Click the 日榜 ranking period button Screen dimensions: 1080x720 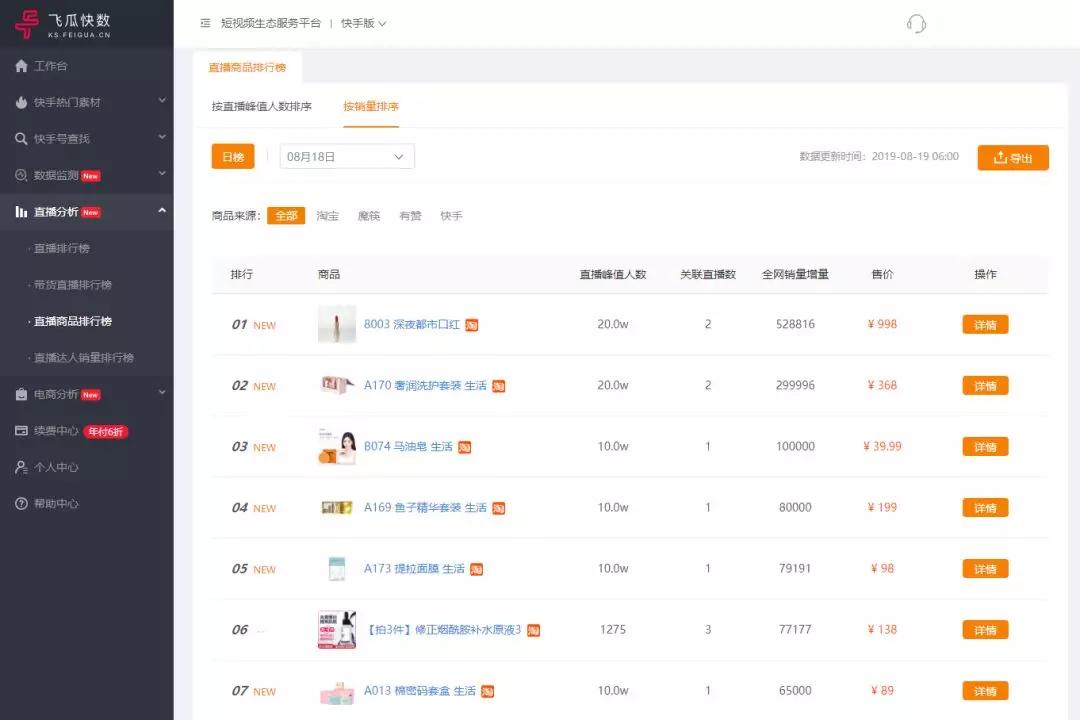pos(233,156)
